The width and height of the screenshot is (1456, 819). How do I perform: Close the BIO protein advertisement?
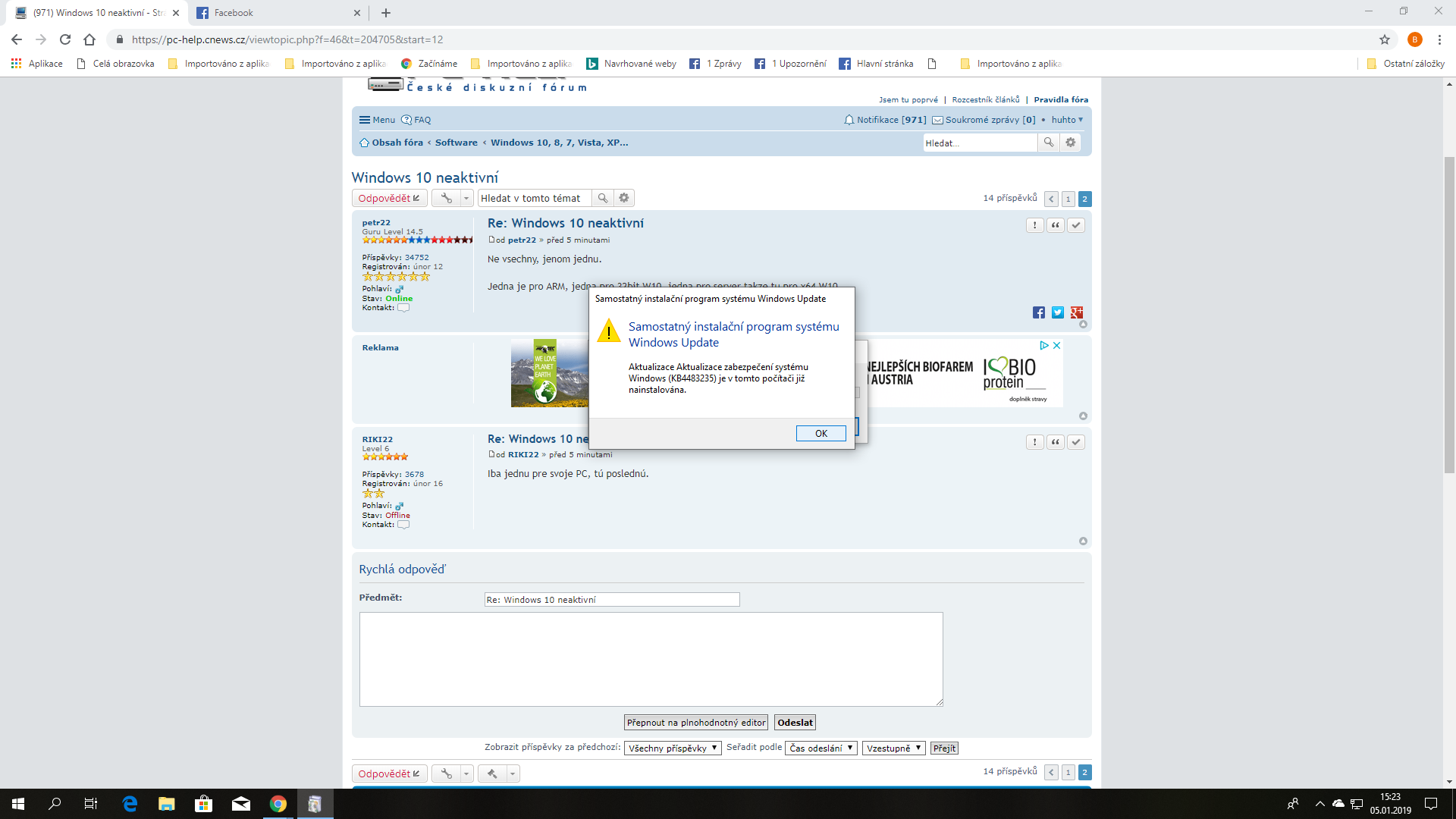[x=1056, y=345]
